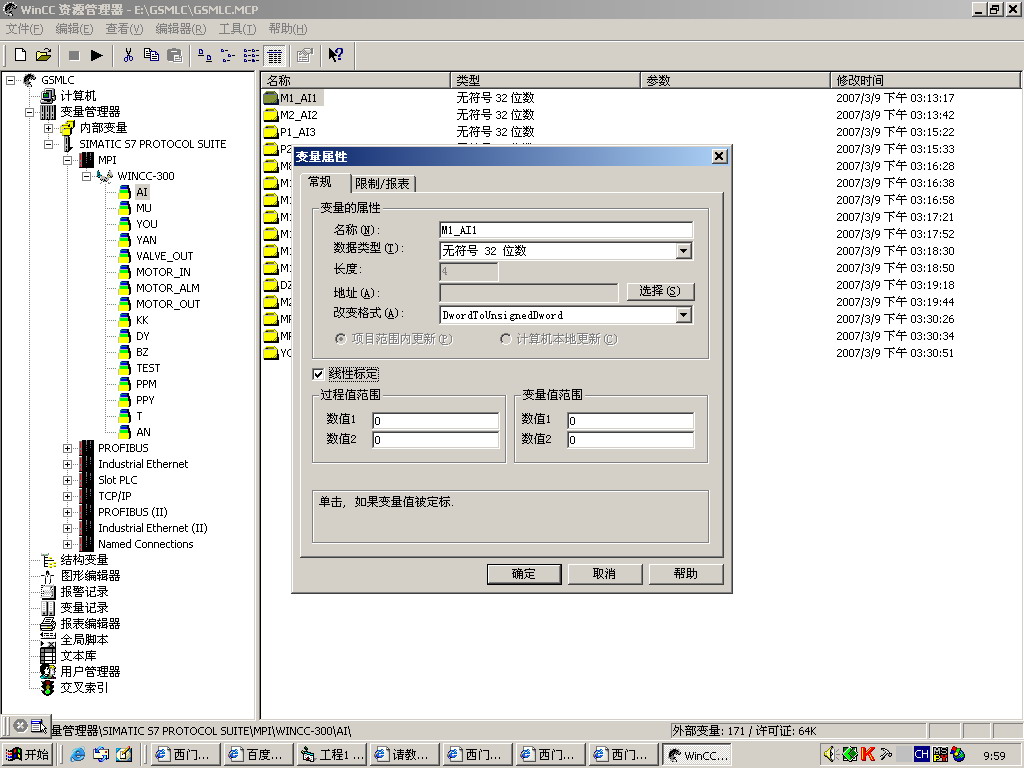
Task: Expand the 内部变量 node
Action: (48, 128)
